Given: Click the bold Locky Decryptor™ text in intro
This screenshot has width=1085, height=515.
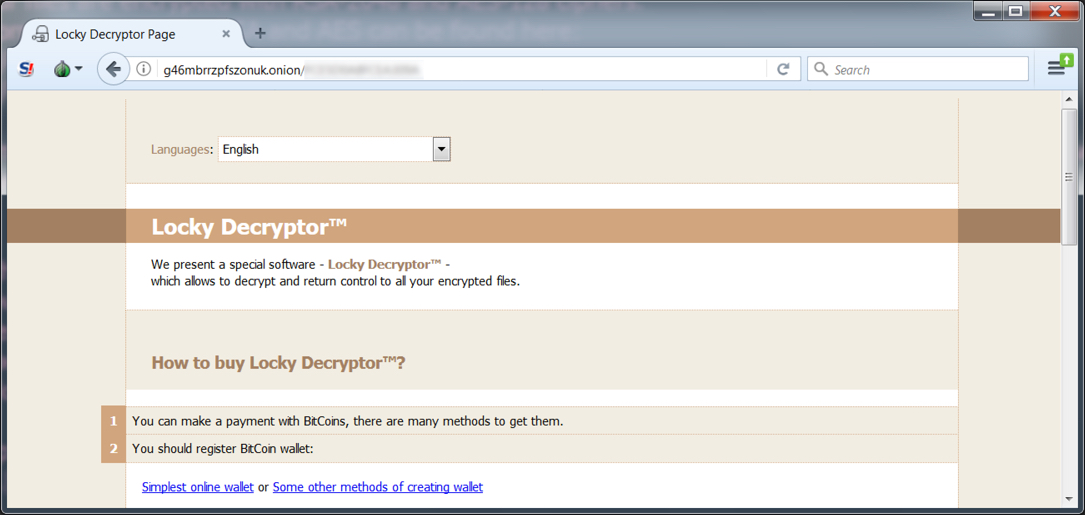Looking at the screenshot, I should coord(385,264).
